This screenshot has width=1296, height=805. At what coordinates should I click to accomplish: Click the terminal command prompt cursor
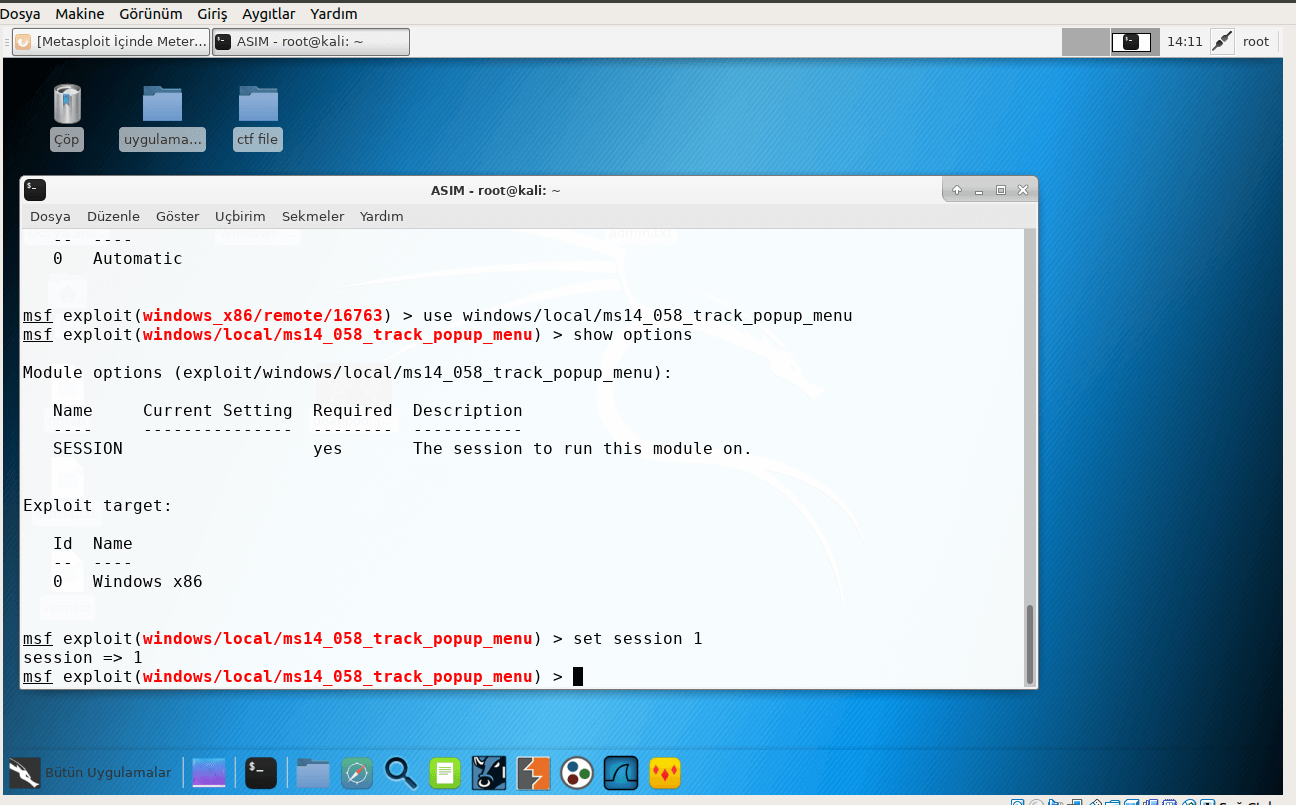pyautogui.click(x=578, y=677)
